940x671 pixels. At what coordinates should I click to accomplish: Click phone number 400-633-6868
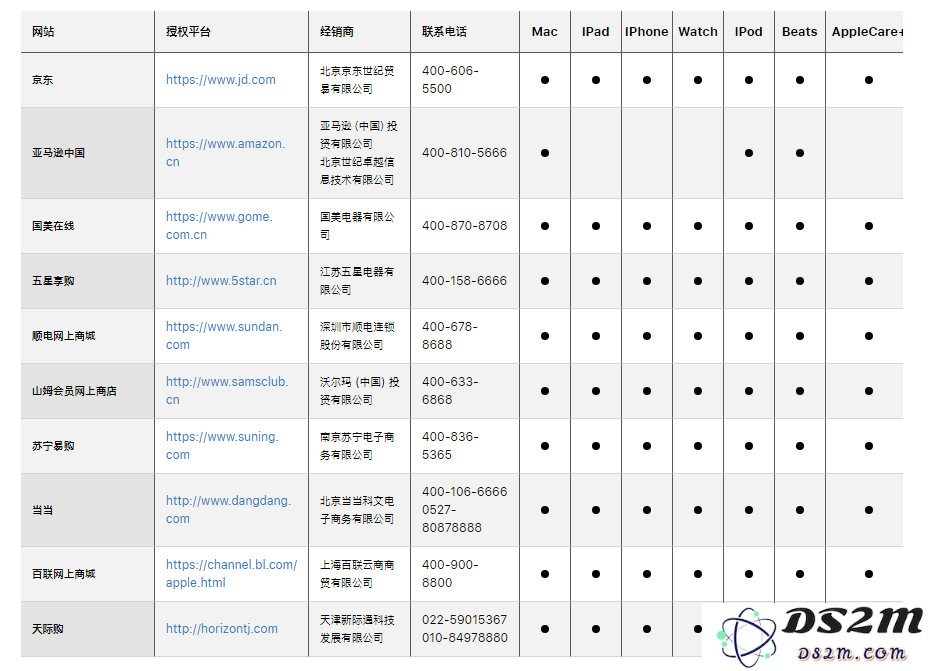(450, 390)
